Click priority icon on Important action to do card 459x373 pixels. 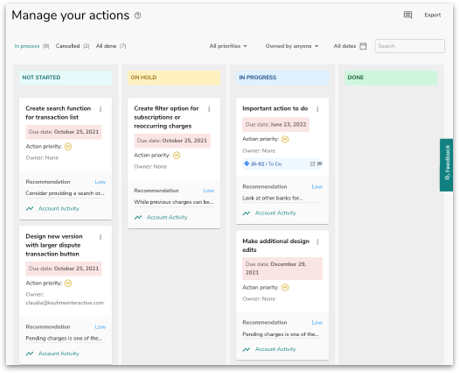click(285, 139)
